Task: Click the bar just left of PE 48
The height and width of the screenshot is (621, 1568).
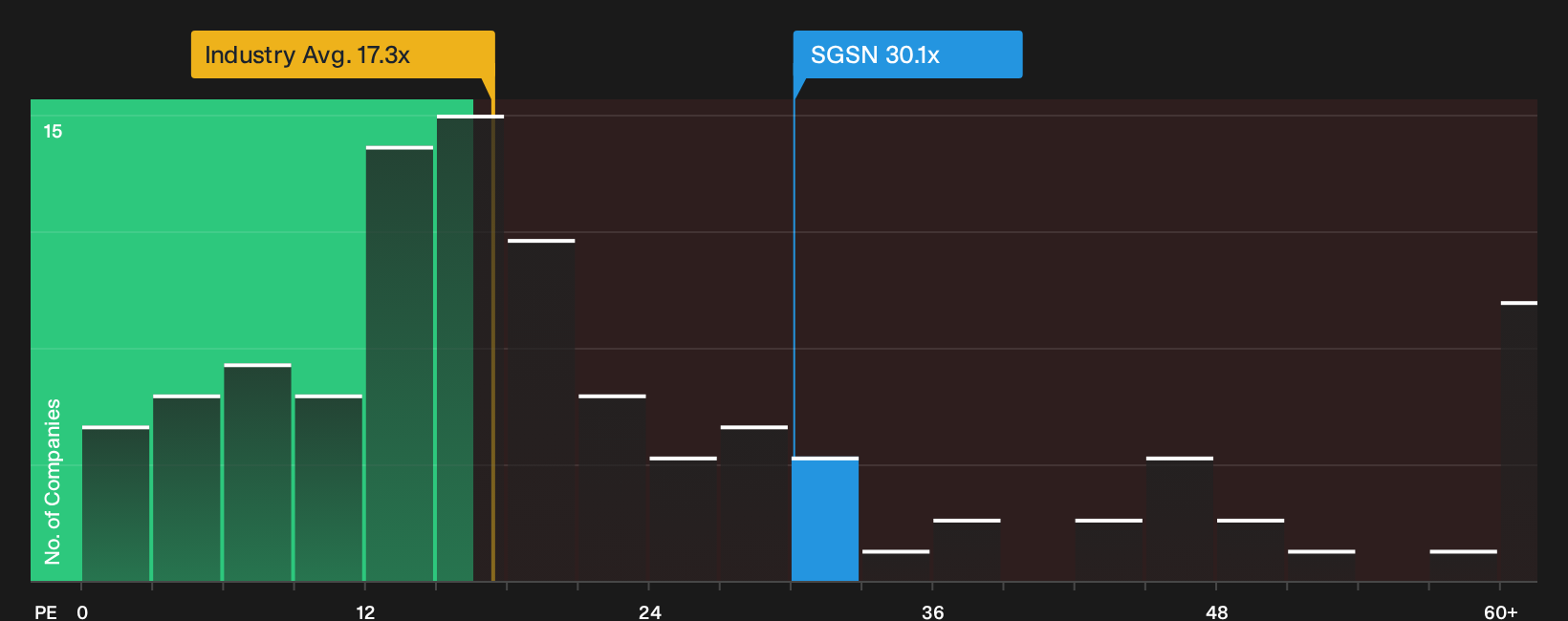Action: click(x=1180, y=519)
